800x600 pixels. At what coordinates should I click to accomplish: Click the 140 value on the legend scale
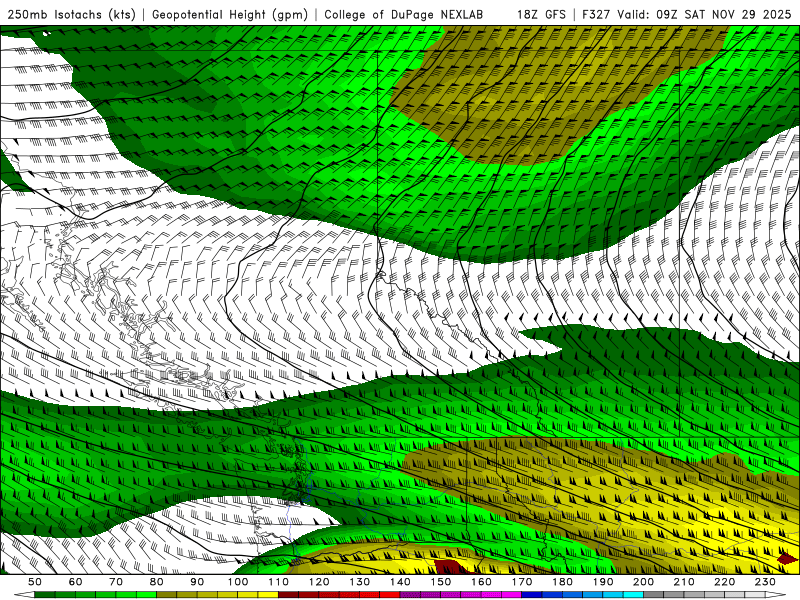click(400, 582)
